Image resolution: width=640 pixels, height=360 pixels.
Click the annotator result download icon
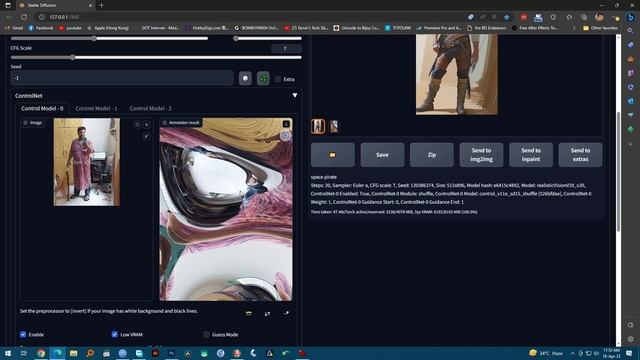[x=286, y=124]
